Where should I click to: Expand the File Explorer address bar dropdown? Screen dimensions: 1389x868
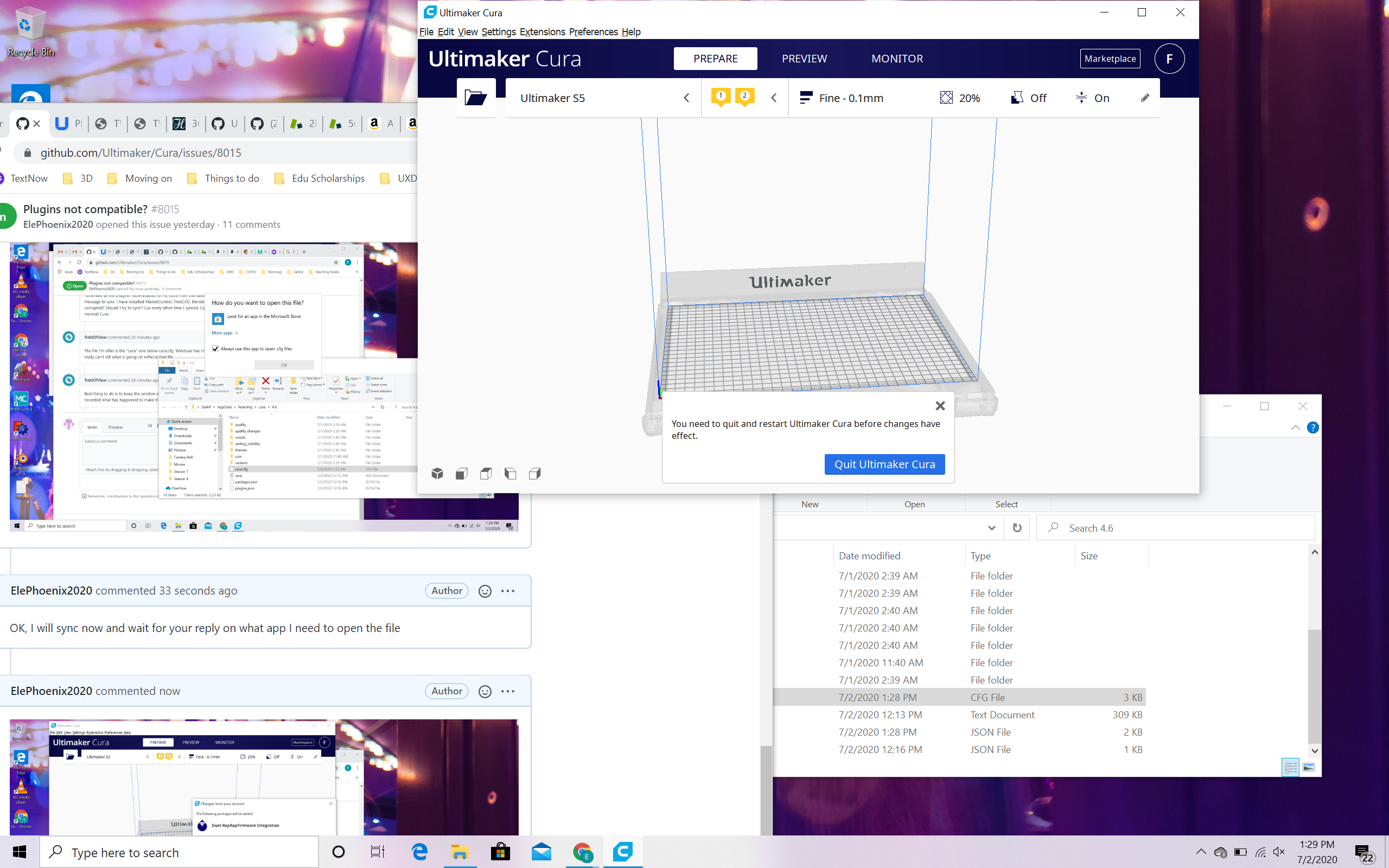(991, 527)
